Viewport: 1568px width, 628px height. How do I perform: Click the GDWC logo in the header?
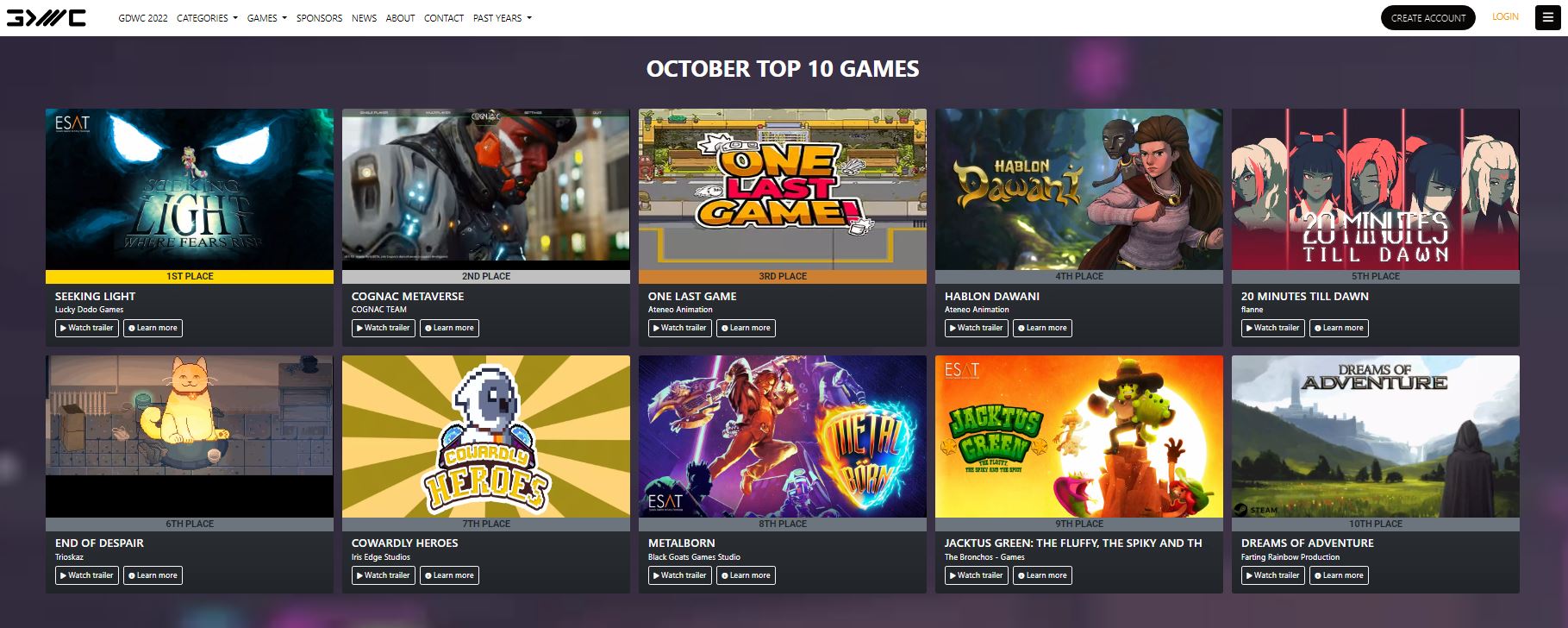46,17
